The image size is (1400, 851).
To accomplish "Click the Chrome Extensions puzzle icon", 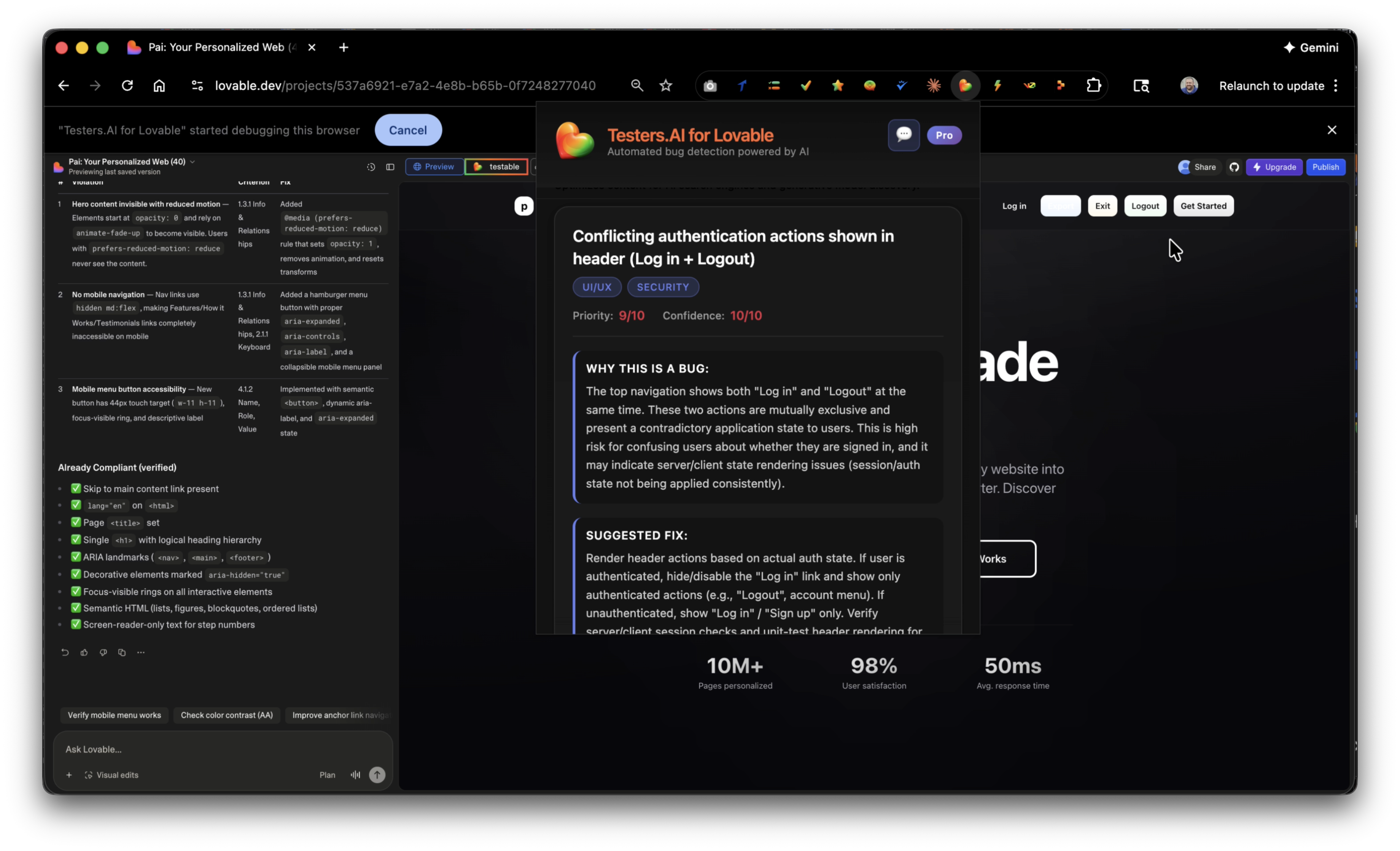I will pyautogui.click(x=1093, y=86).
